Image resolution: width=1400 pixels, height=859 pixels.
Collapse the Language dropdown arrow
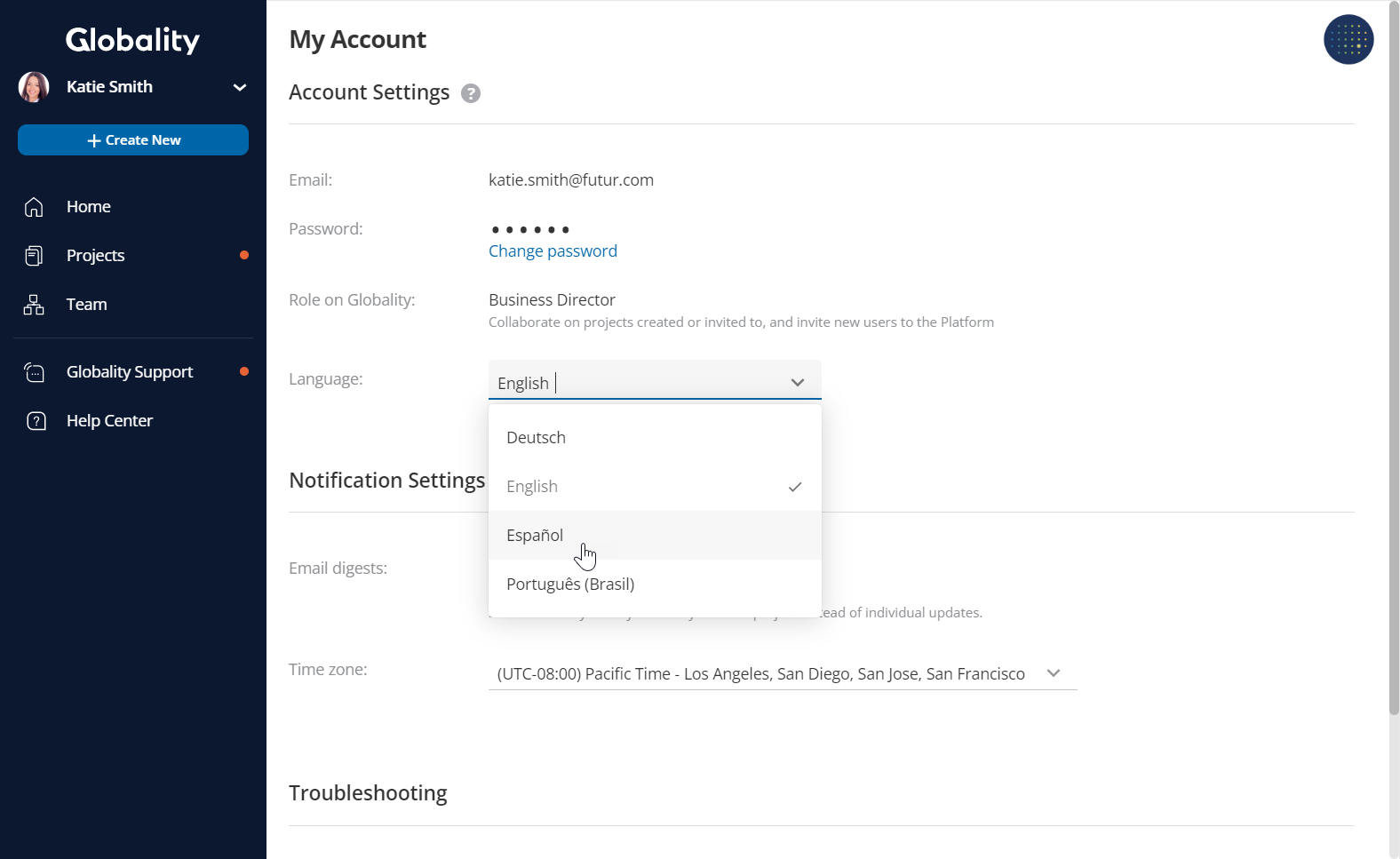click(798, 383)
